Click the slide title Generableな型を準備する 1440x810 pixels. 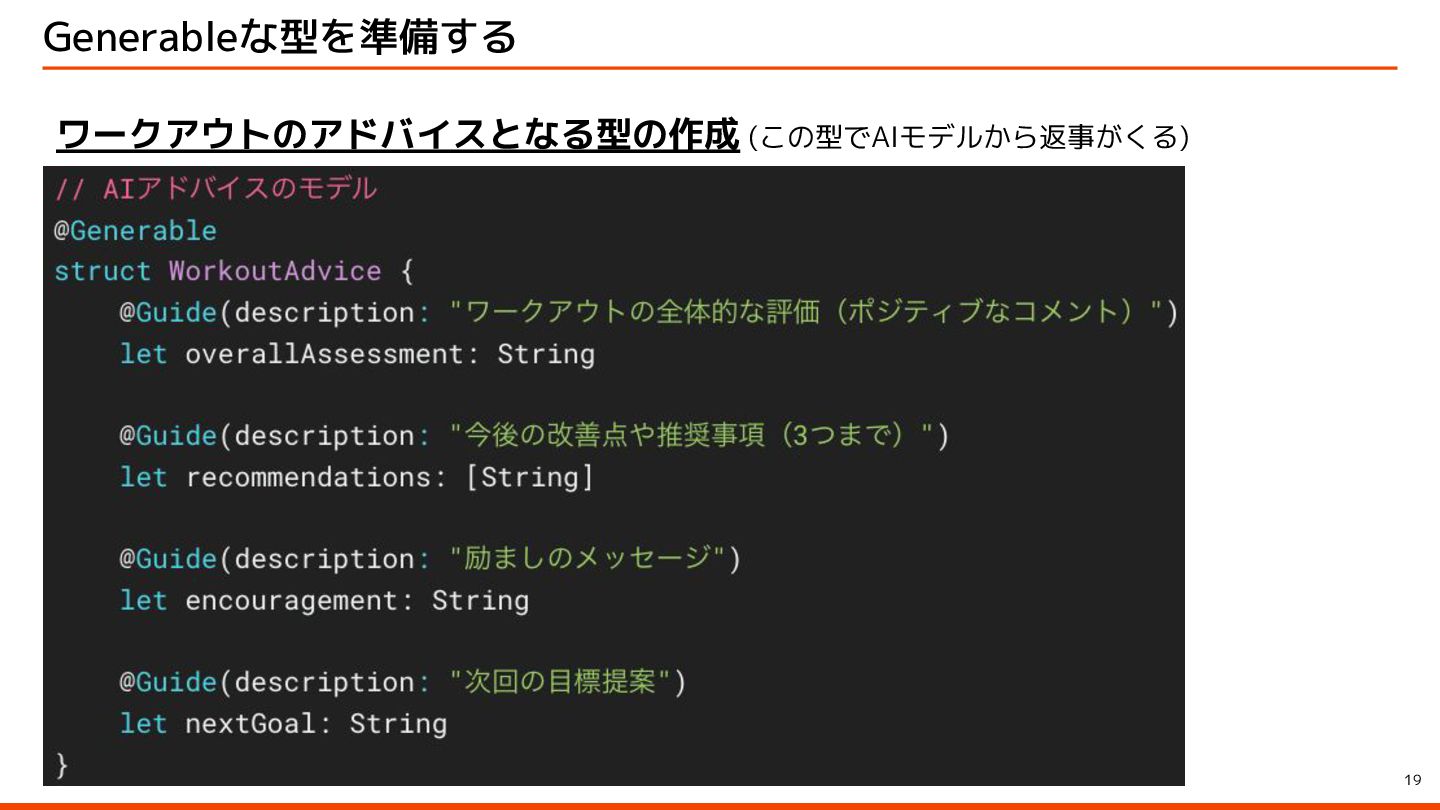pos(280,37)
